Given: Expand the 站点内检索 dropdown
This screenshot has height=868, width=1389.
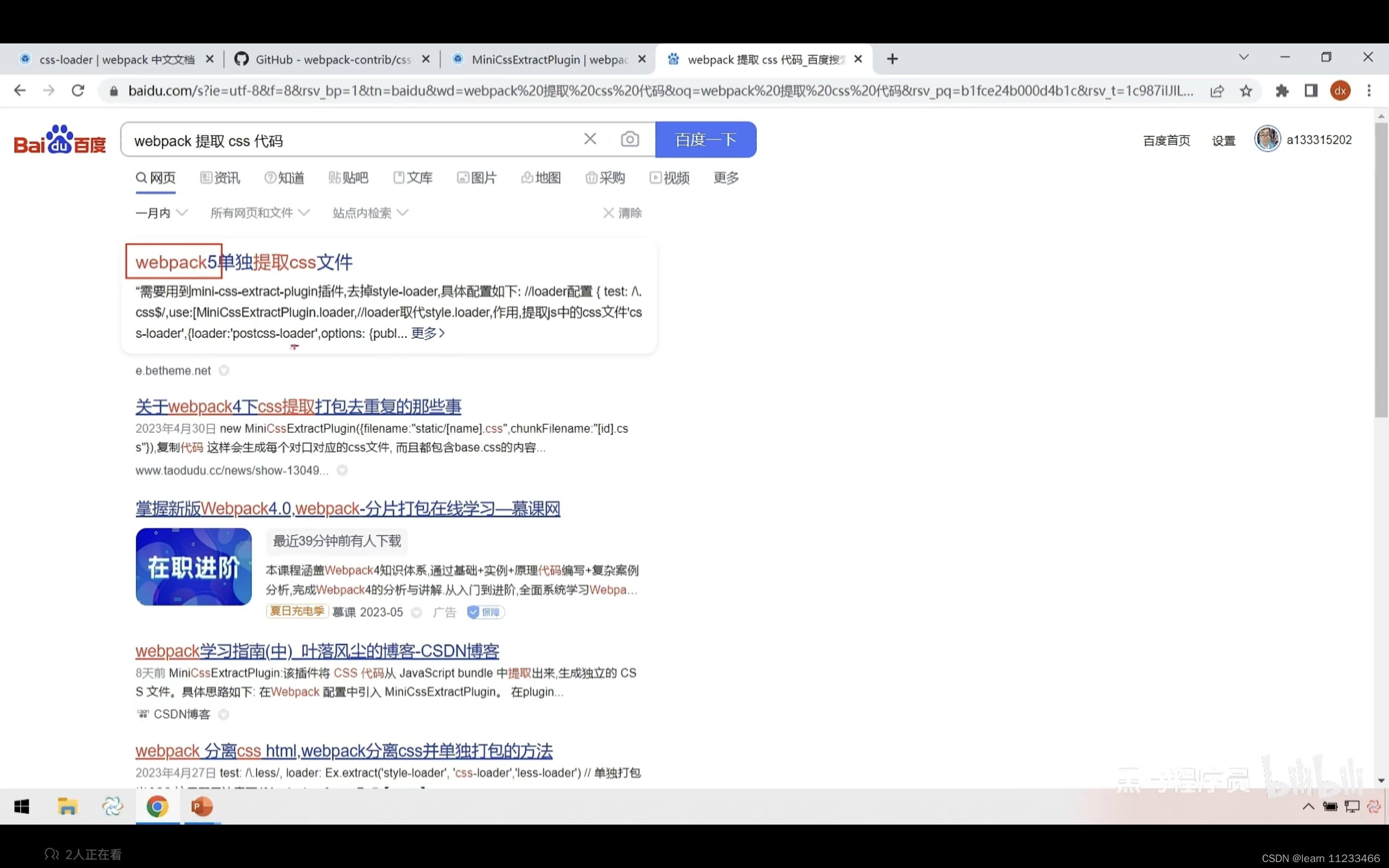Looking at the screenshot, I should pyautogui.click(x=369, y=213).
